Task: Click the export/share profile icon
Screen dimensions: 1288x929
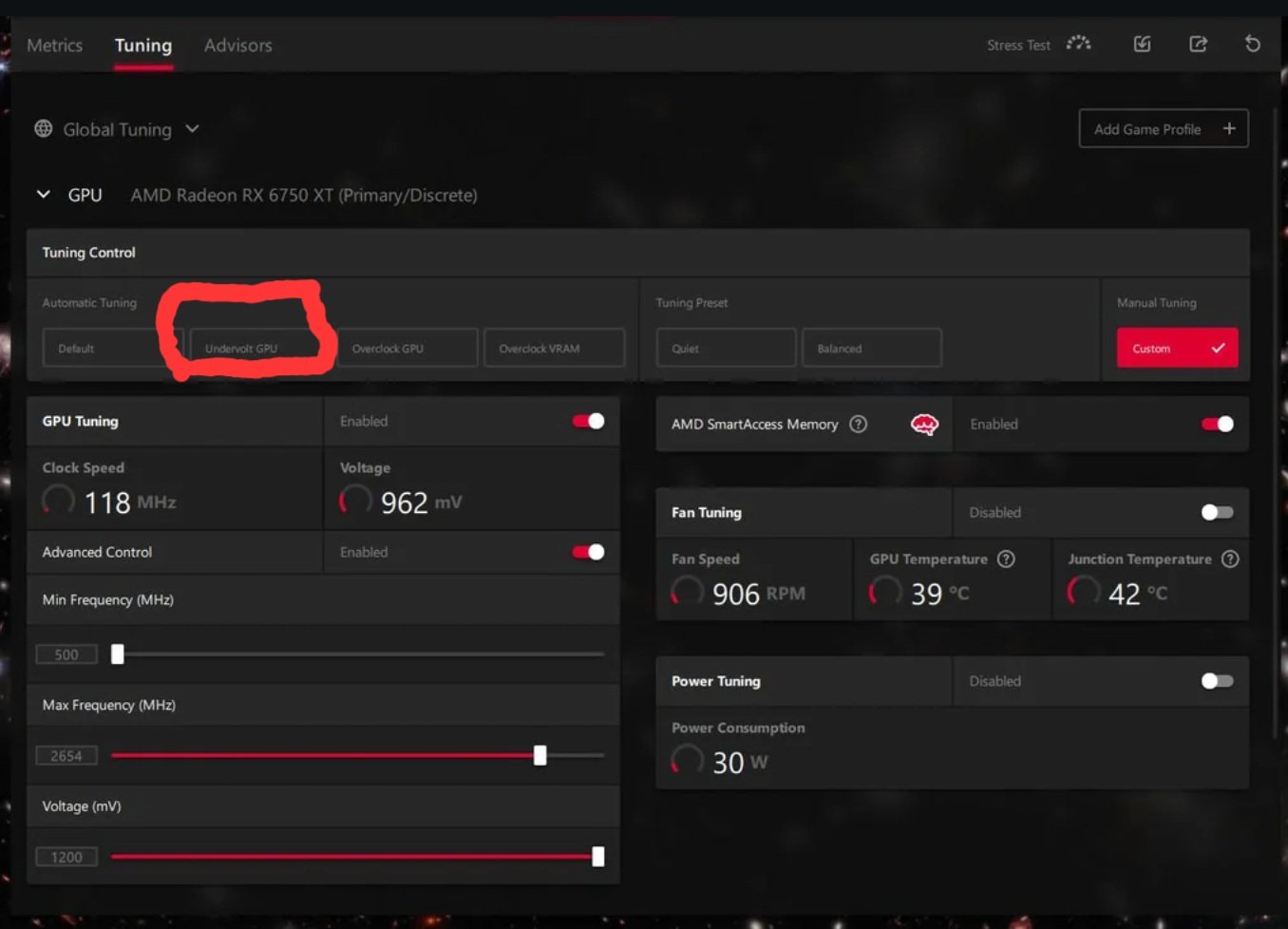Action: tap(1198, 44)
